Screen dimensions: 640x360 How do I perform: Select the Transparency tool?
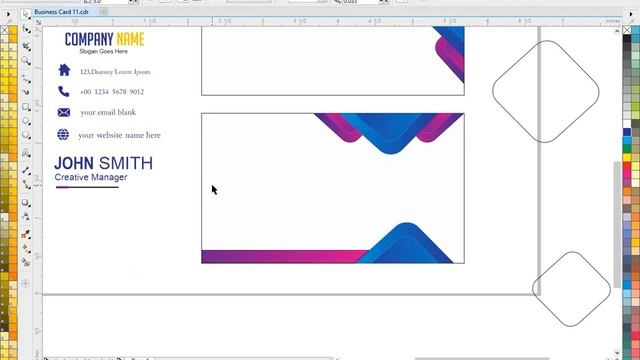(x=26, y=216)
